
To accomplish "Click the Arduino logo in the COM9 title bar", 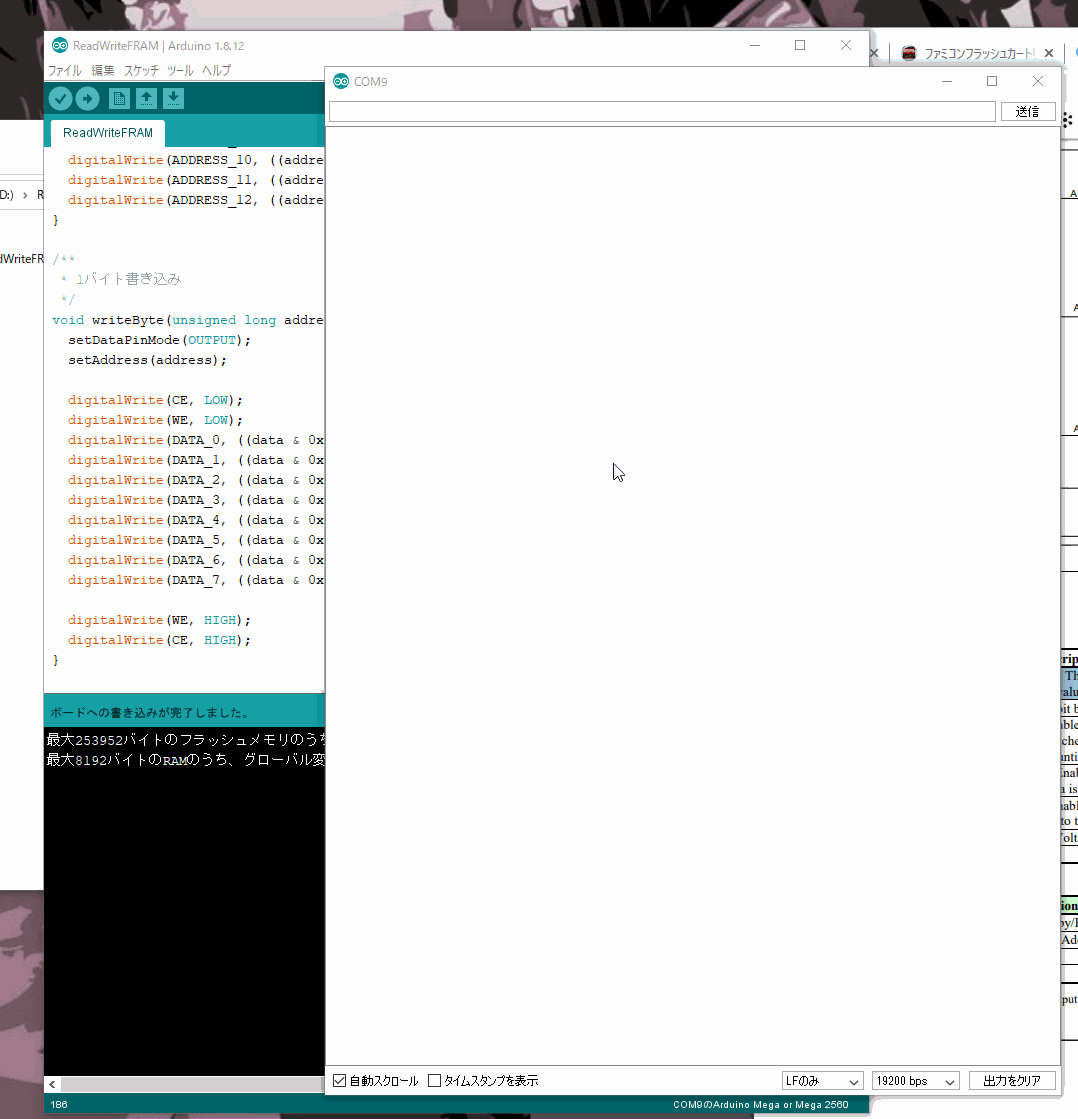I will (341, 81).
